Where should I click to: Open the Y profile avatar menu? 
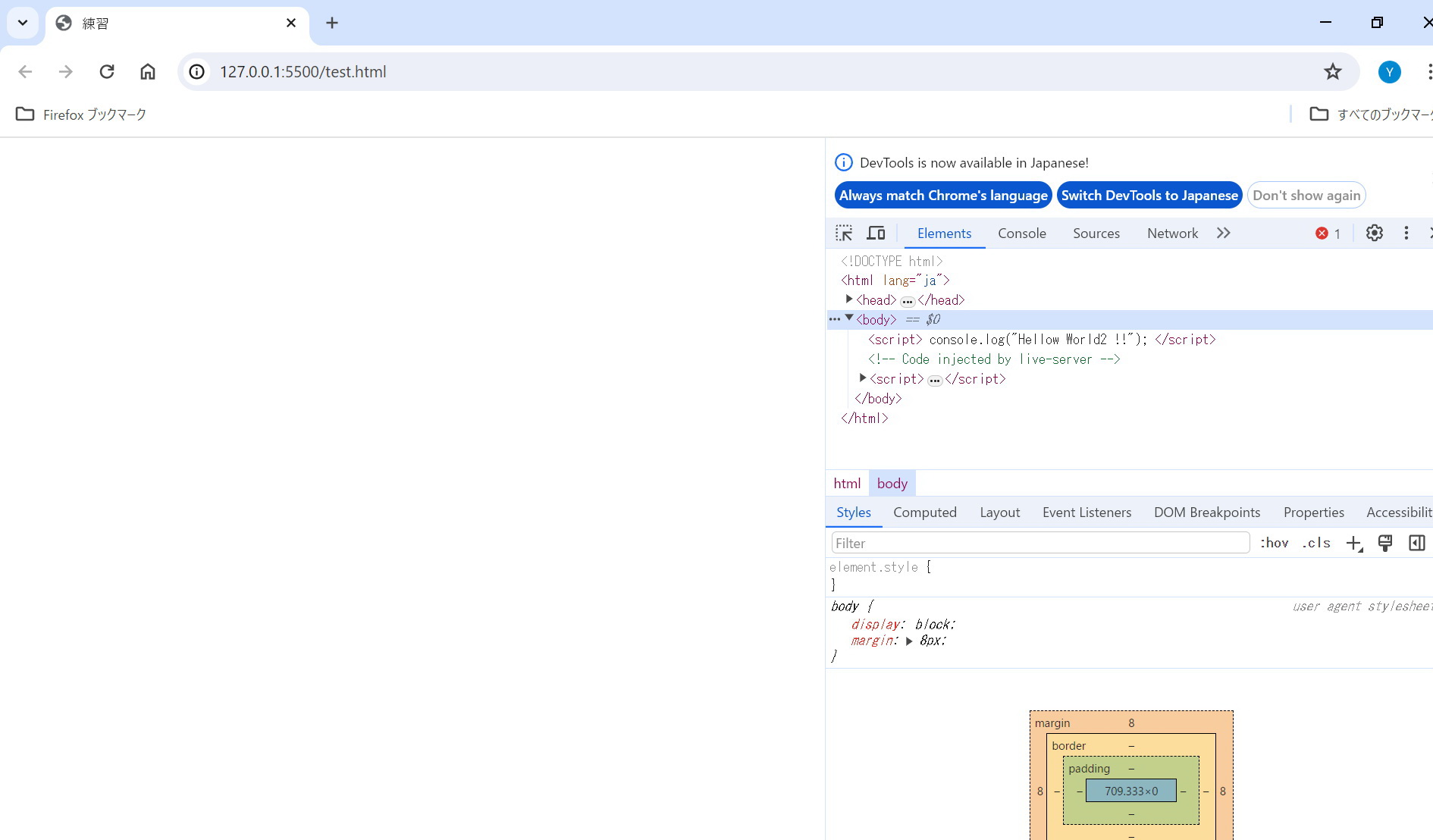click(x=1389, y=72)
